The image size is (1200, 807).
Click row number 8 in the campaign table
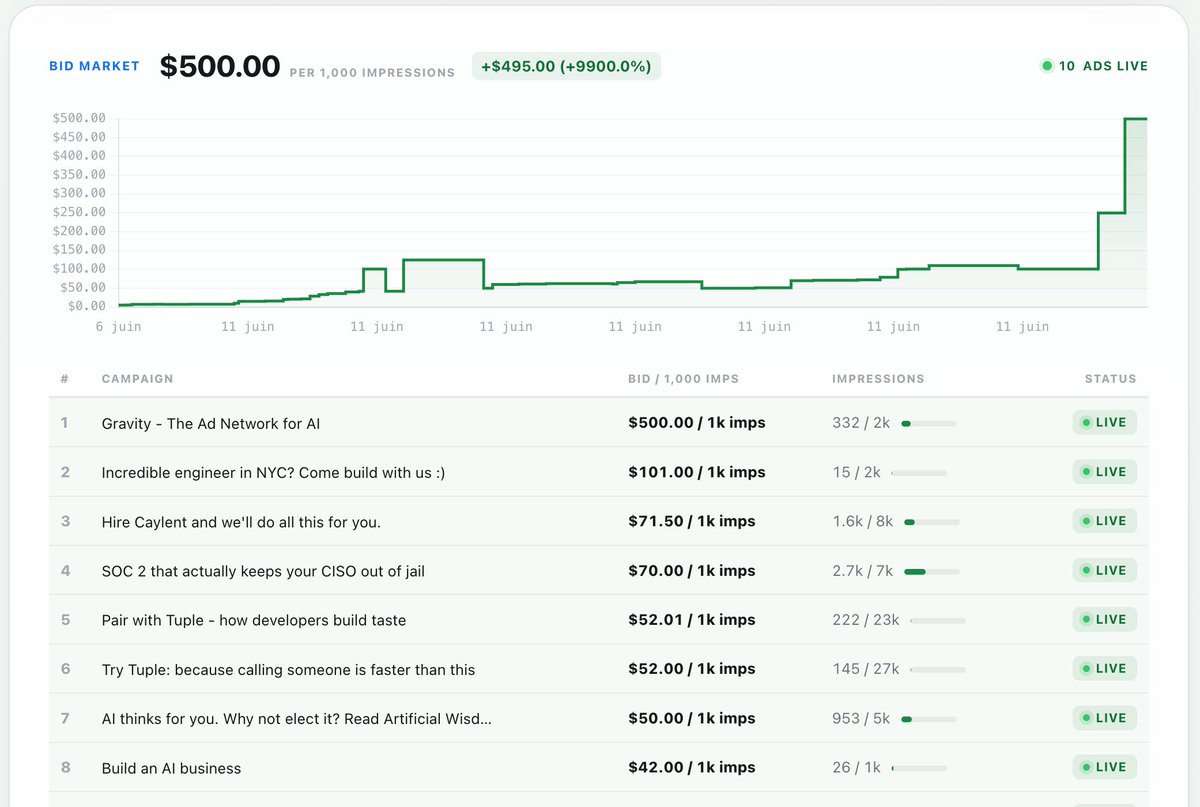(65, 768)
